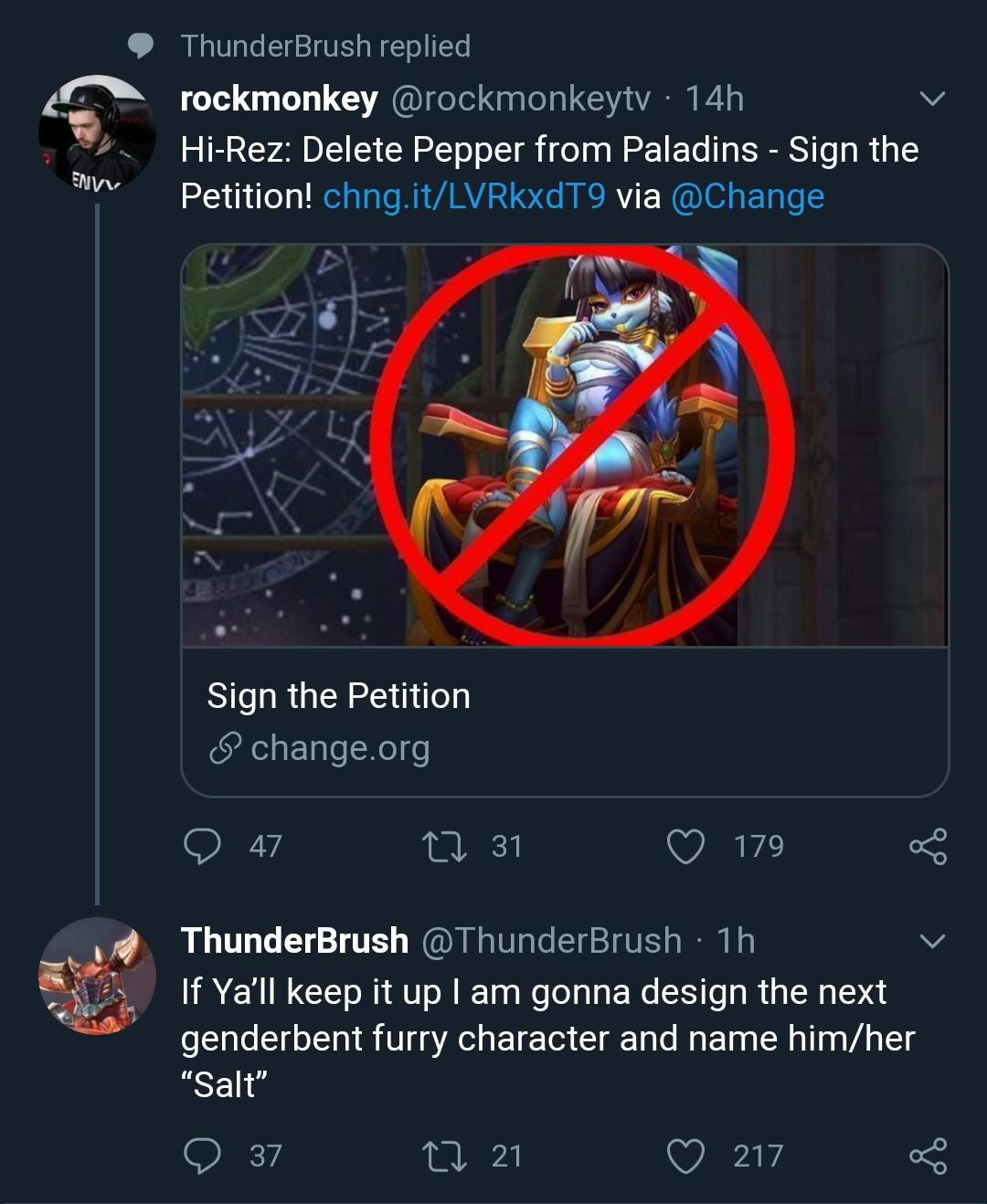Tap the @Change mention

pyautogui.click(x=748, y=196)
